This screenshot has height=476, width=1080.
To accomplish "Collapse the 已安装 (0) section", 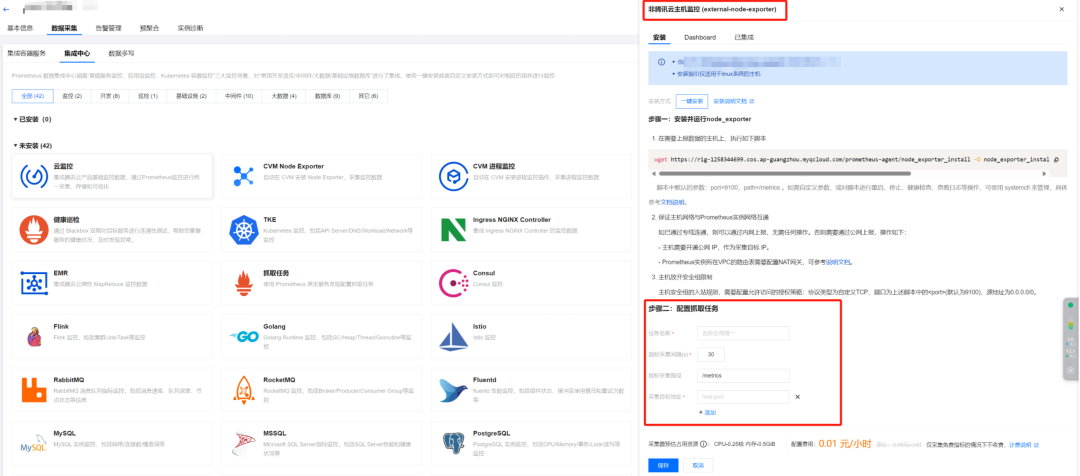I will point(16,119).
